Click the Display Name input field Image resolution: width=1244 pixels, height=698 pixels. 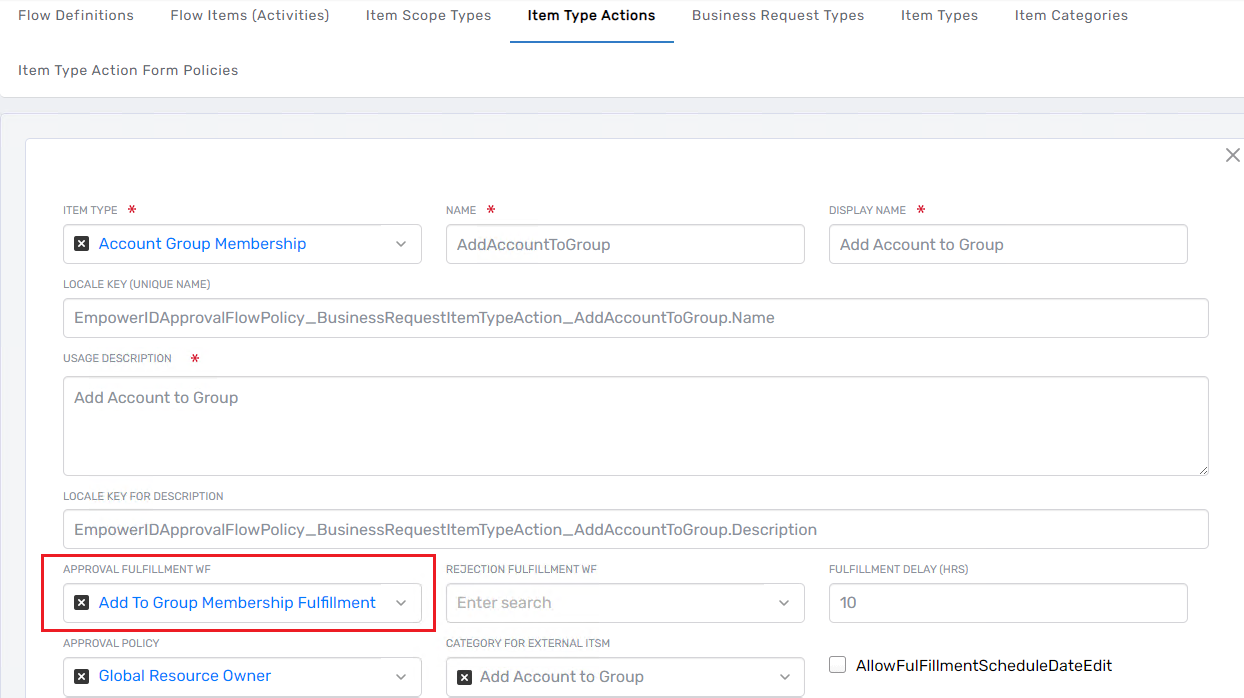tap(1008, 244)
